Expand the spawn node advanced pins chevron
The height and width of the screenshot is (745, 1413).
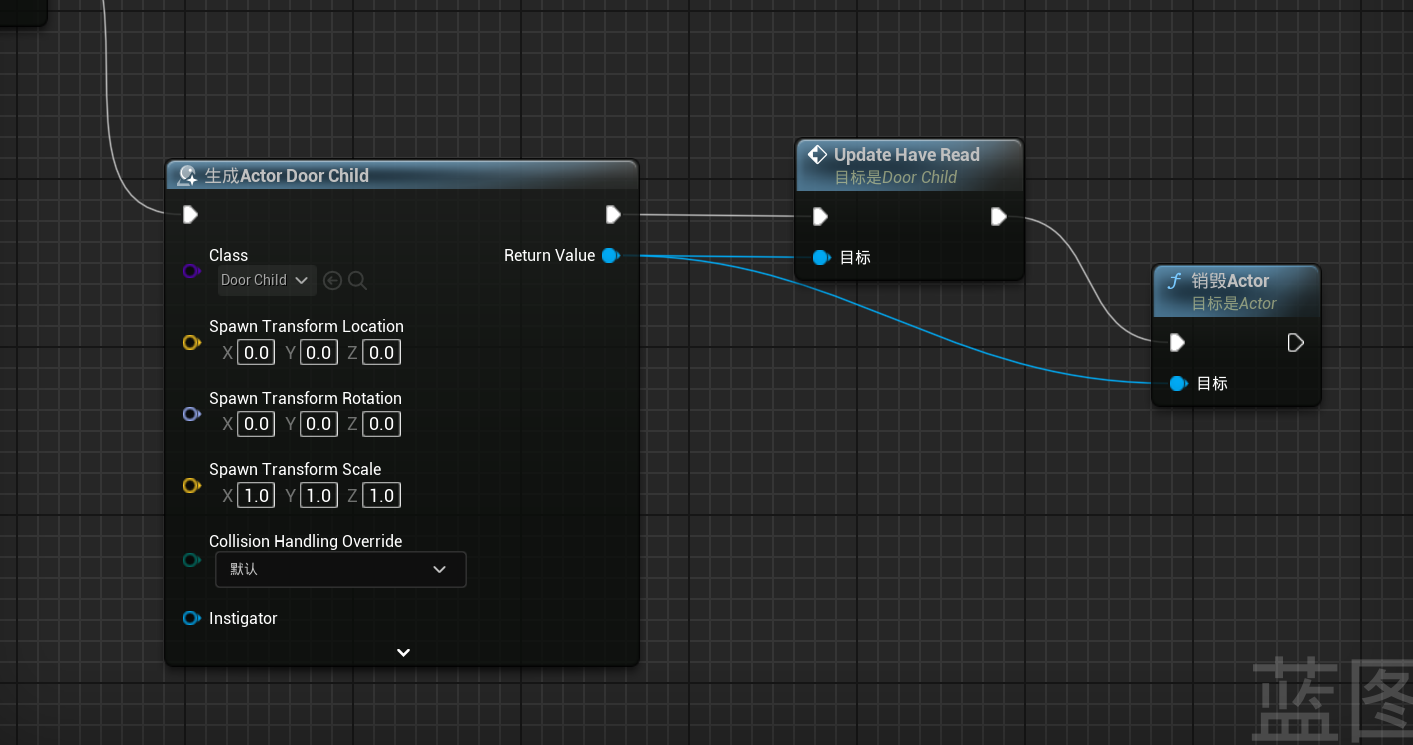pyautogui.click(x=403, y=652)
